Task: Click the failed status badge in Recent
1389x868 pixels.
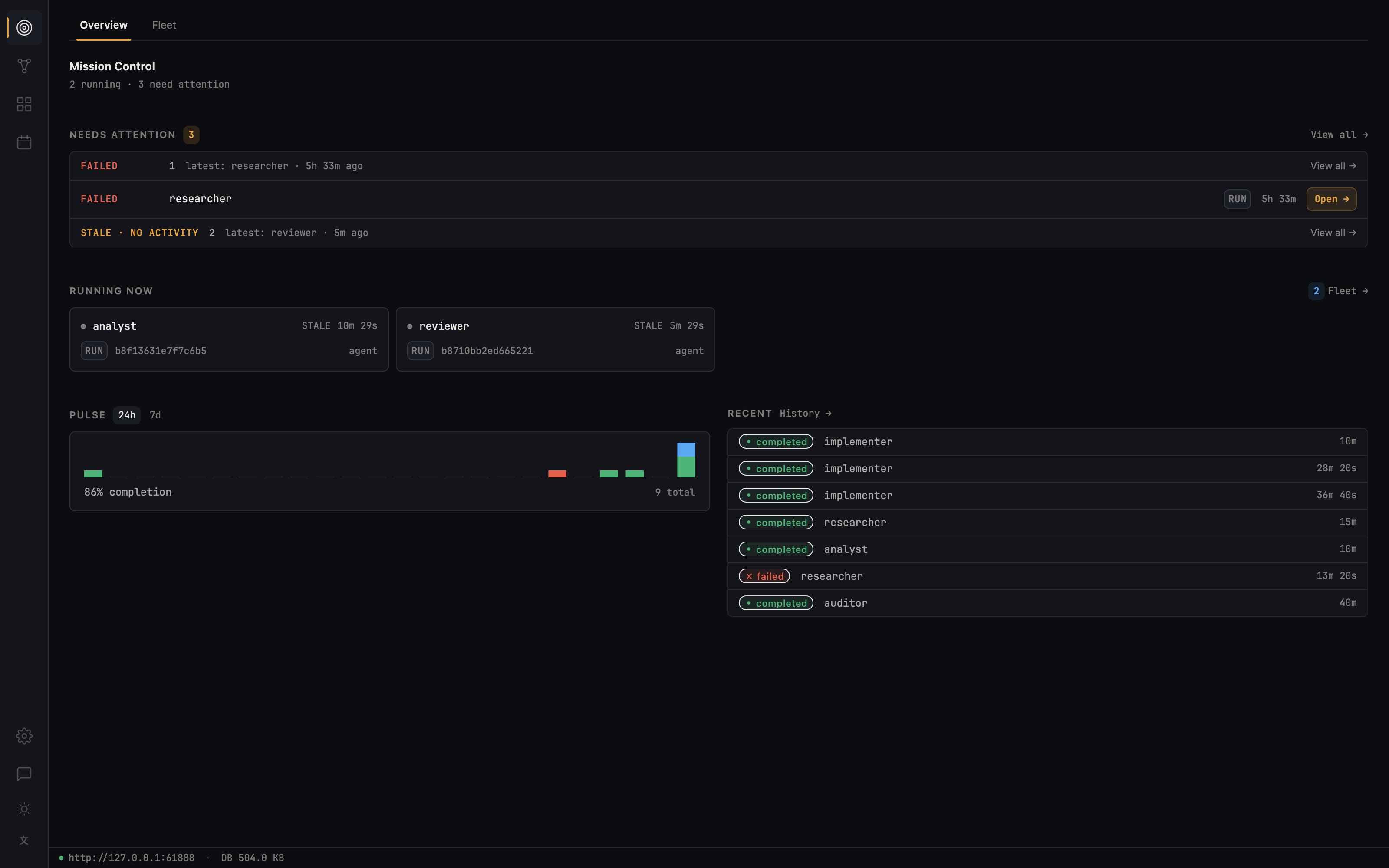Action: (764, 576)
